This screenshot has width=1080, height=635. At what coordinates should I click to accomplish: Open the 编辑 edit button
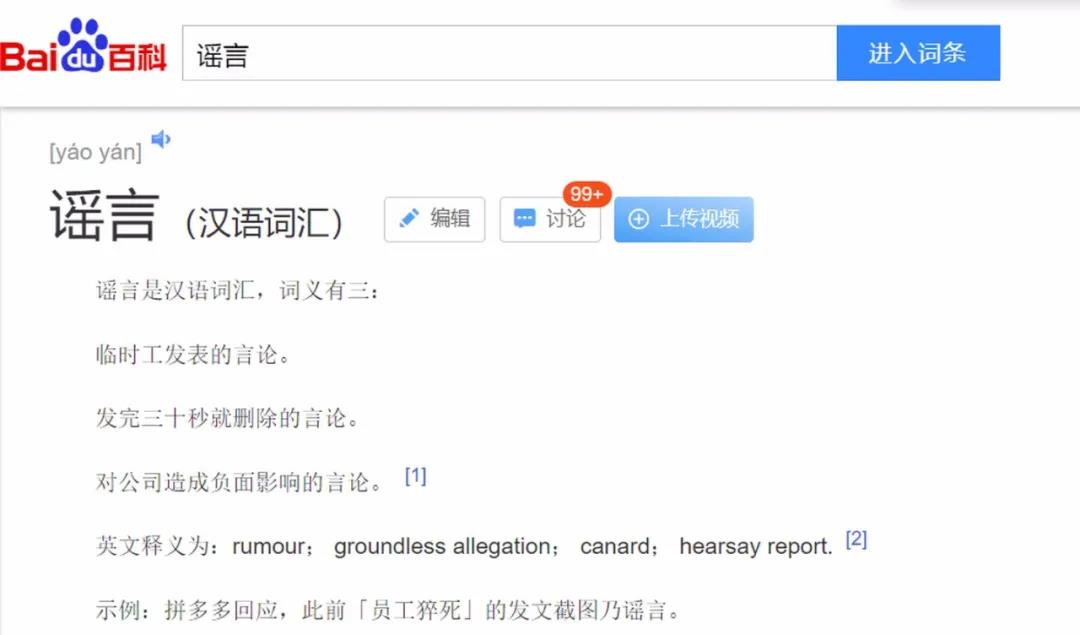(x=435, y=219)
